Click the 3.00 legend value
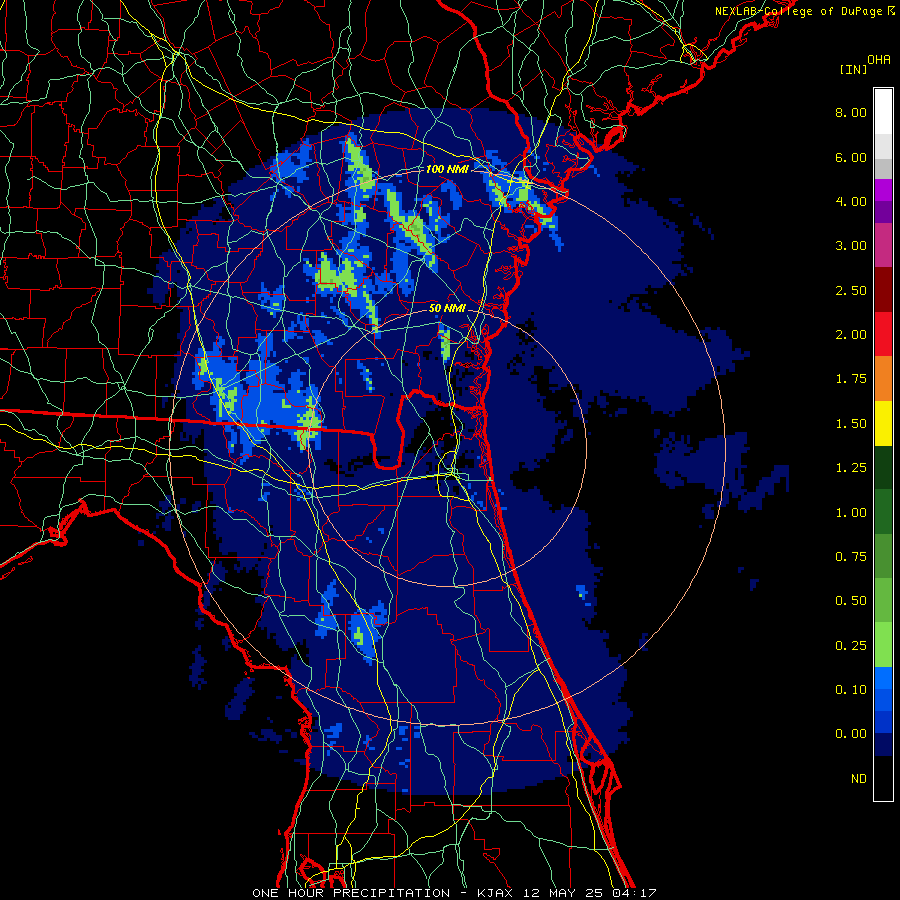The width and height of the screenshot is (900, 900). coord(851,246)
